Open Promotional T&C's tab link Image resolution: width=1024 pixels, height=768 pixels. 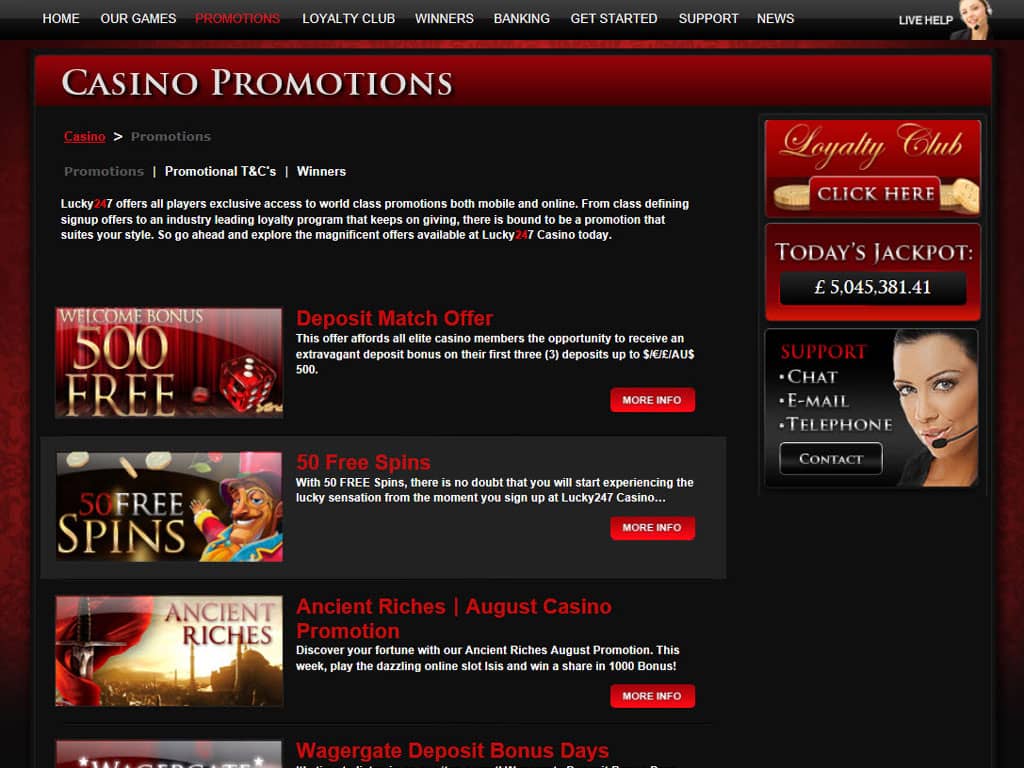coord(220,171)
